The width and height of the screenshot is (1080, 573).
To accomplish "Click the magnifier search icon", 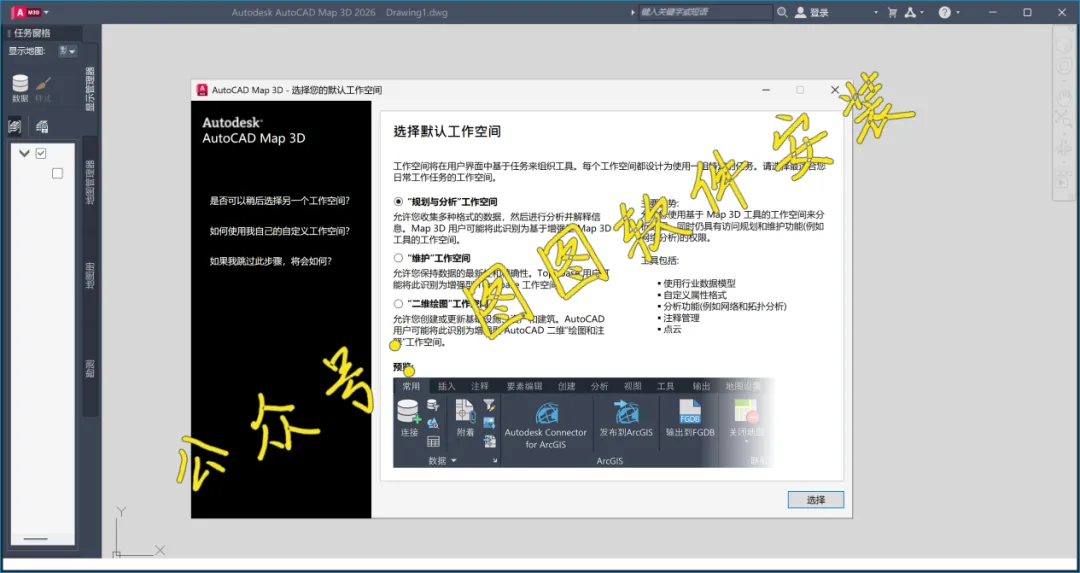I will [782, 12].
